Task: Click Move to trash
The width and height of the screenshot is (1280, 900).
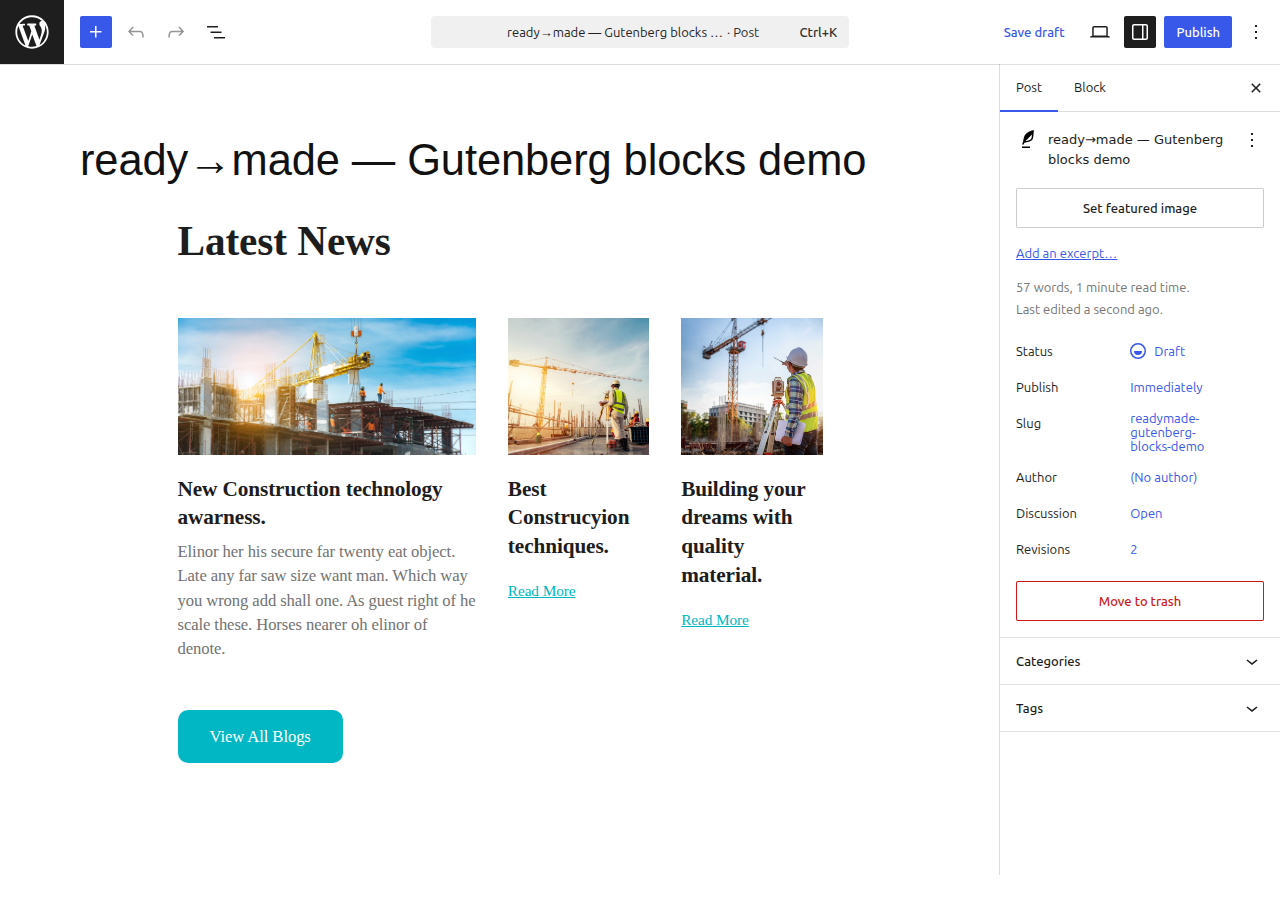Action: point(1140,601)
